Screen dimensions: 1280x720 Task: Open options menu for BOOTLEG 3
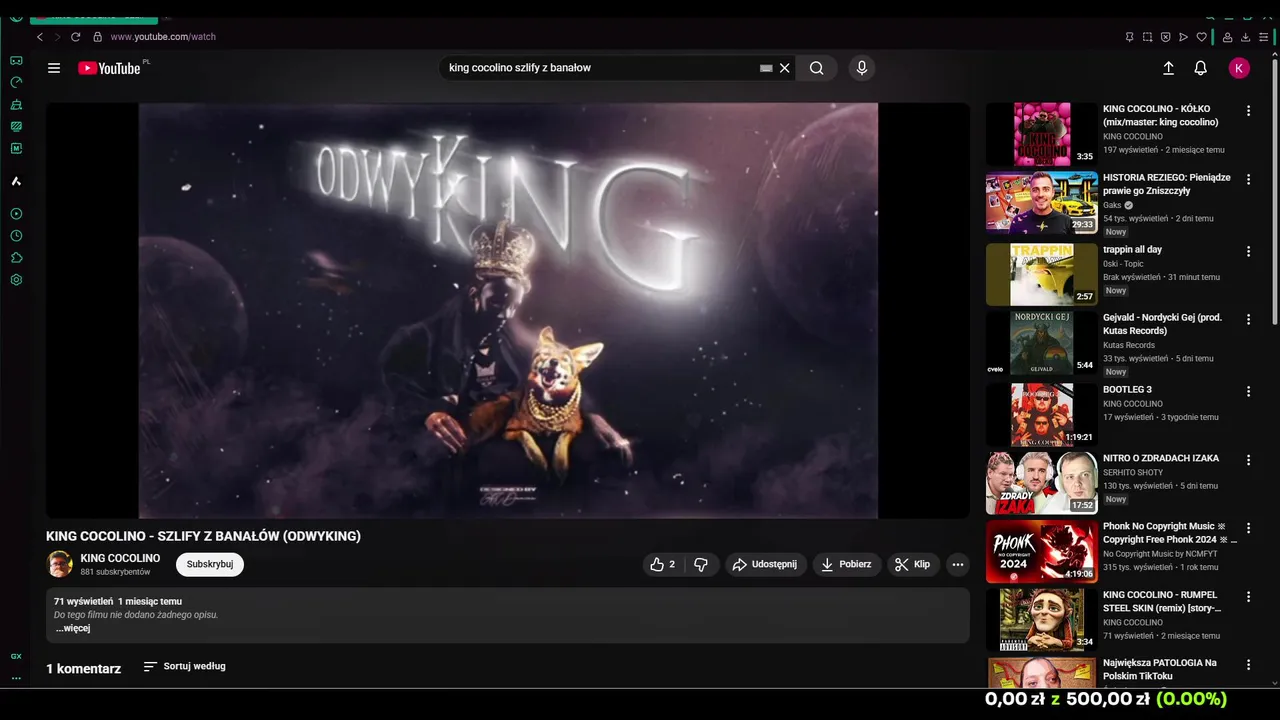[1248, 392]
